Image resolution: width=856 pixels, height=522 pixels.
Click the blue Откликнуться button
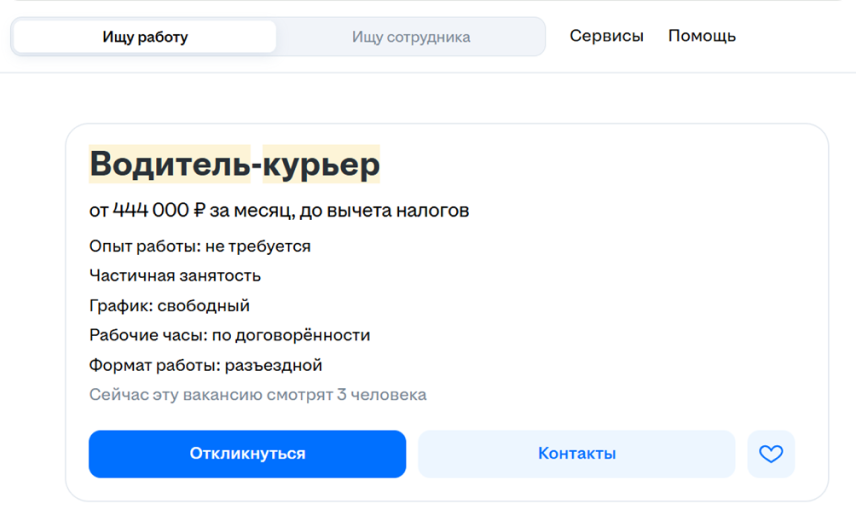247,454
